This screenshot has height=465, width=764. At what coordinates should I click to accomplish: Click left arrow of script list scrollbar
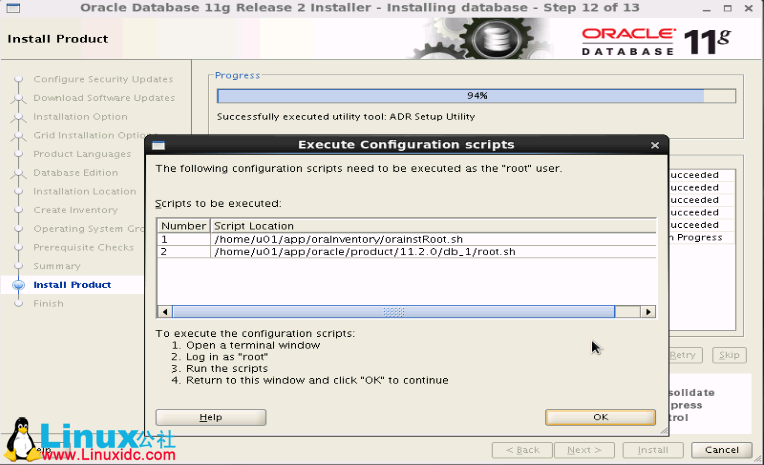point(165,311)
